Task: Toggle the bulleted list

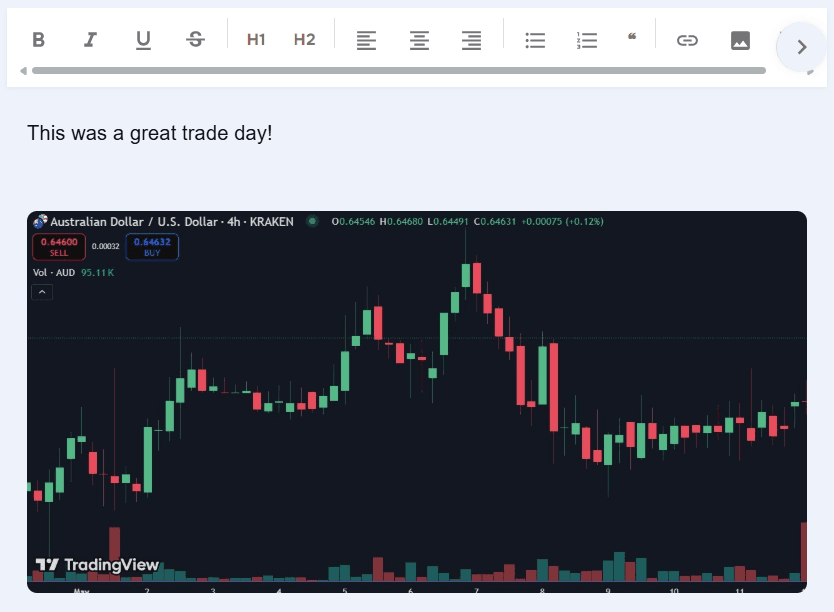Action: (535, 40)
